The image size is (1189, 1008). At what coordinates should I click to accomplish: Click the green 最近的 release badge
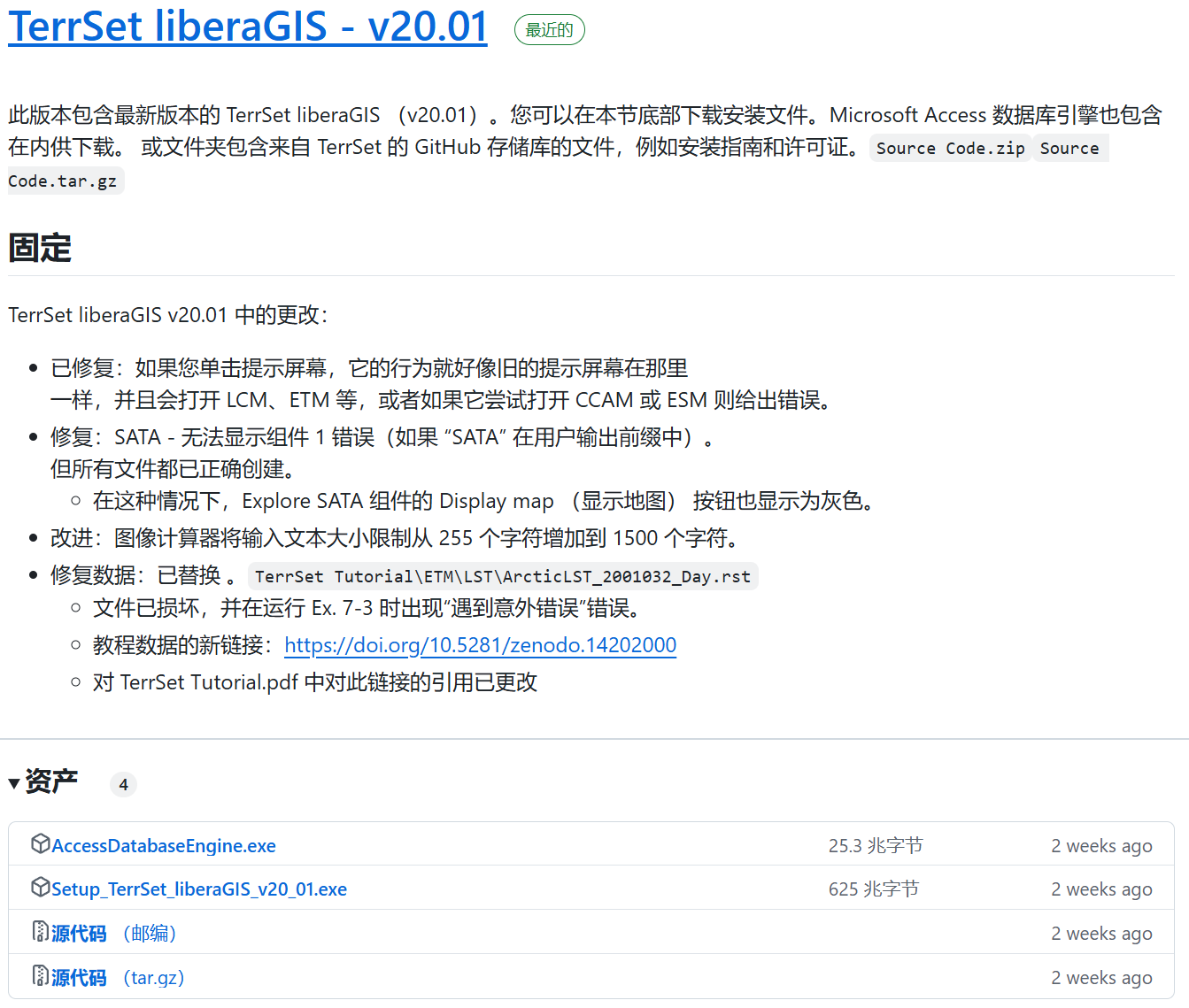click(550, 30)
